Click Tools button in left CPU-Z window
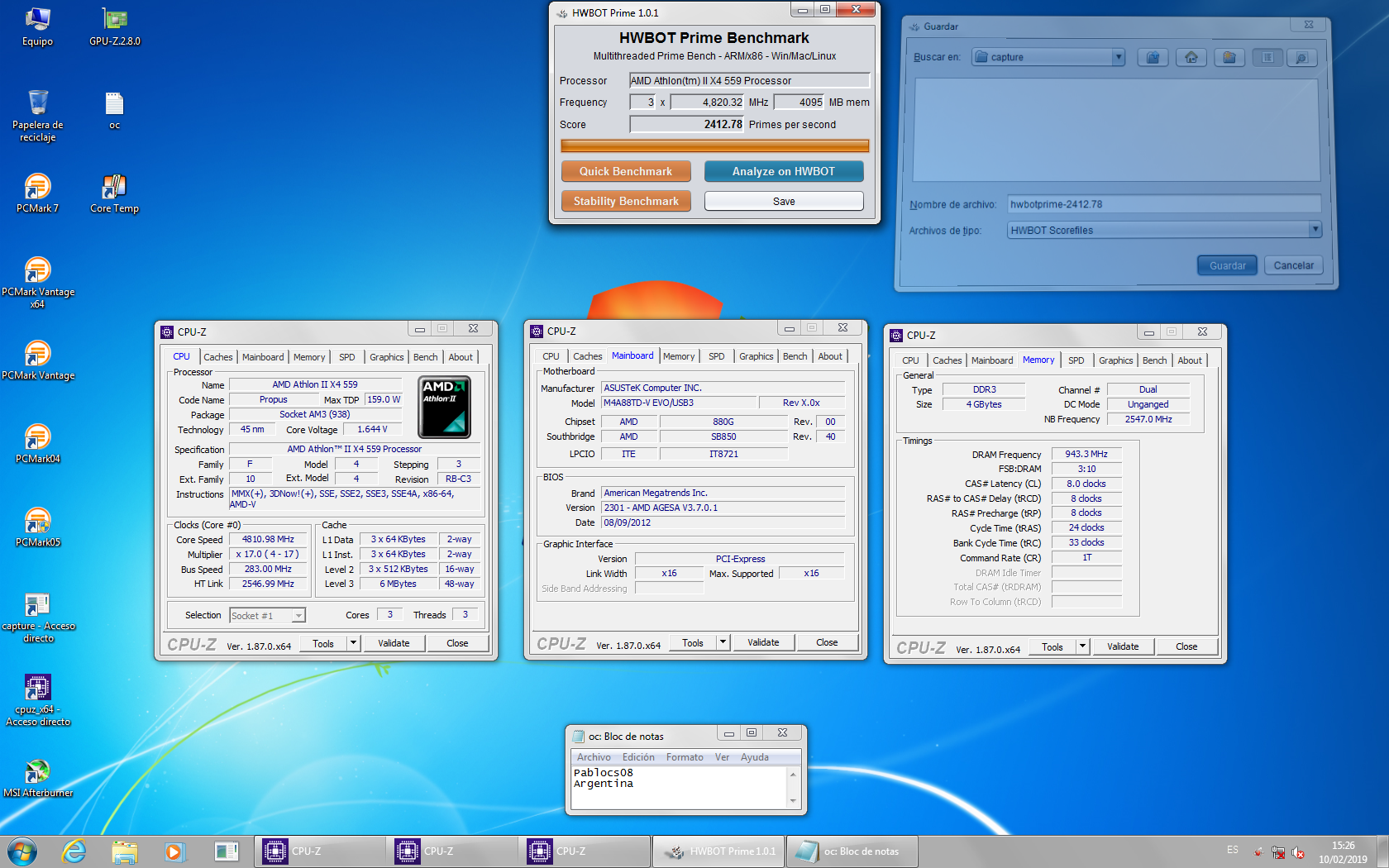The width and height of the screenshot is (1389, 868). click(x=323, y=643)
